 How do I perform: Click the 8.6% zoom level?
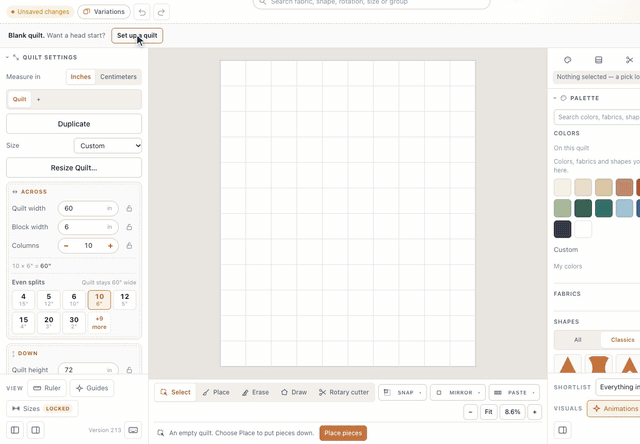(512, 412)
